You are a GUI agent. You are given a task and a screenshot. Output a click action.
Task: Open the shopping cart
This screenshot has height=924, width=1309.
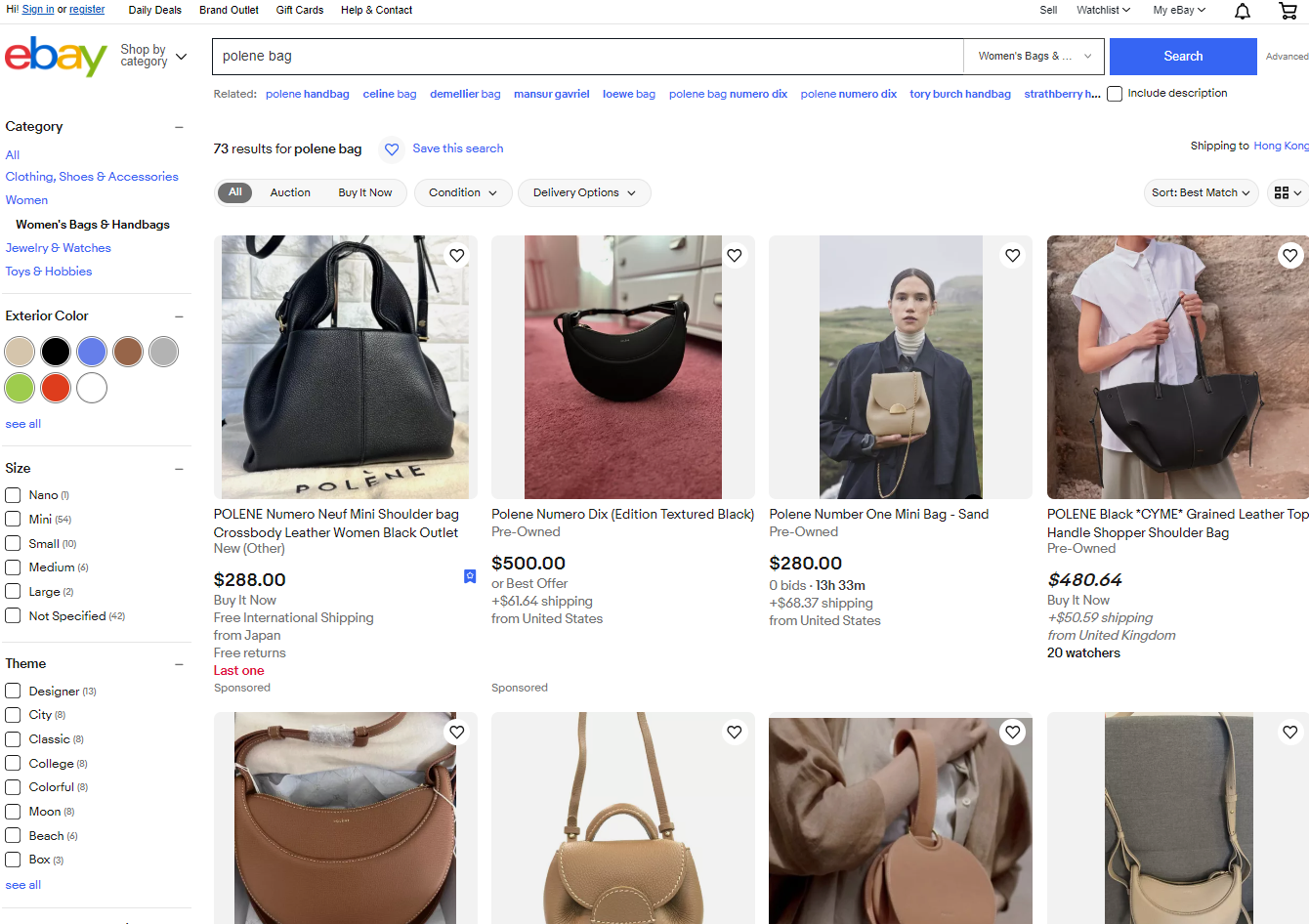coord(1288,11)
